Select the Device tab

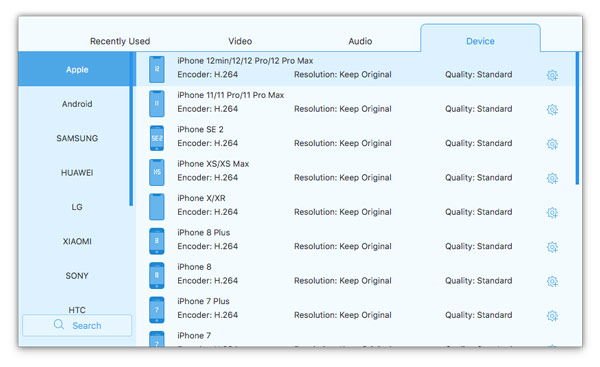pos(480,38)
